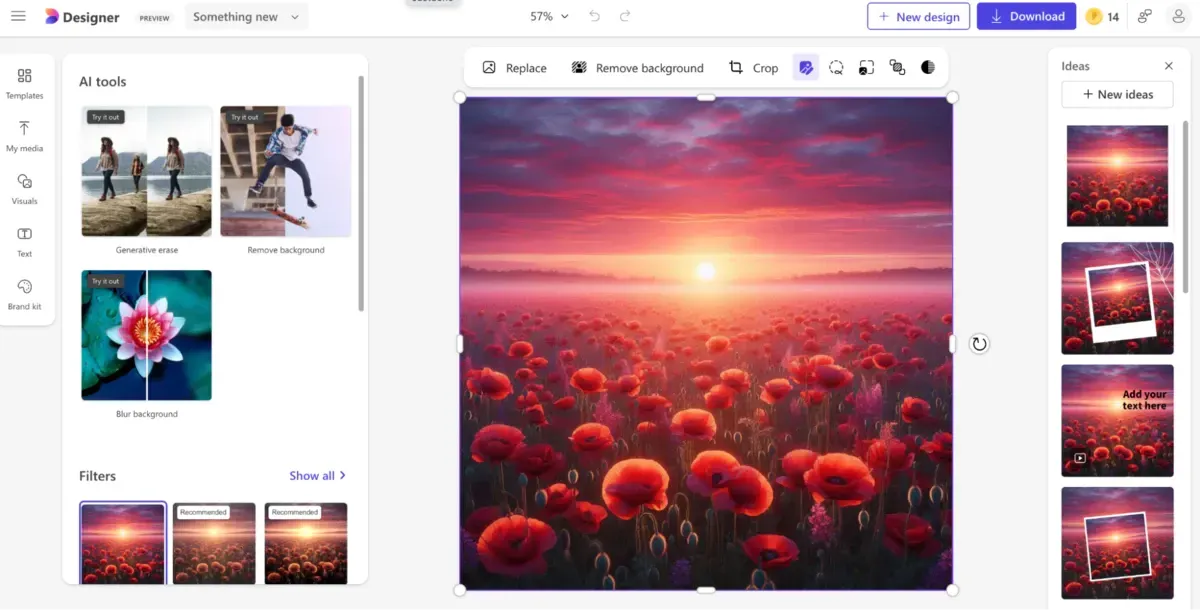Open the My media panel
Viewport: 1200px width, 610px height.
coord(25,136)
